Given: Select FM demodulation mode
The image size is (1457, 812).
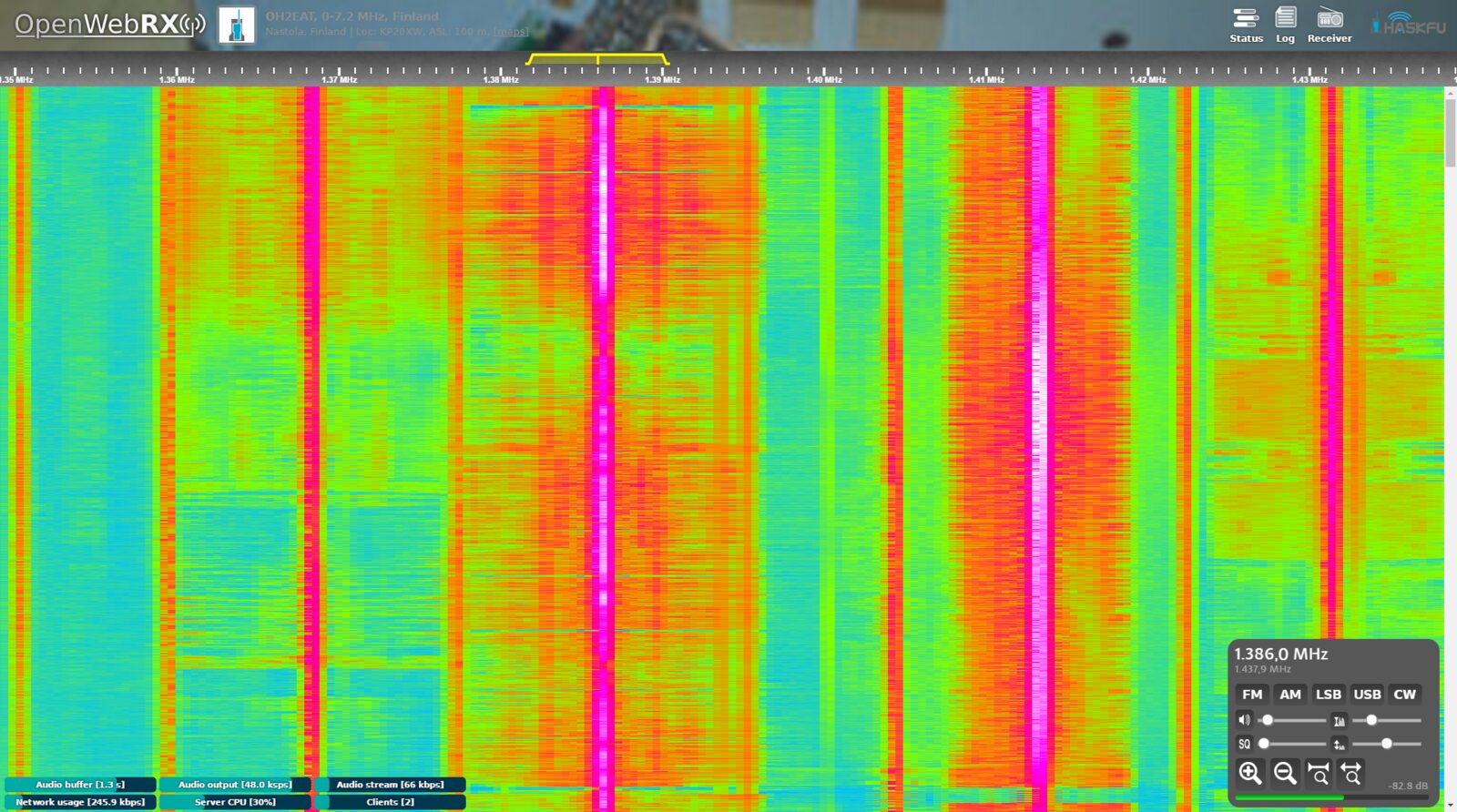Looking at the screenshot, I should tap(1252, 694).
